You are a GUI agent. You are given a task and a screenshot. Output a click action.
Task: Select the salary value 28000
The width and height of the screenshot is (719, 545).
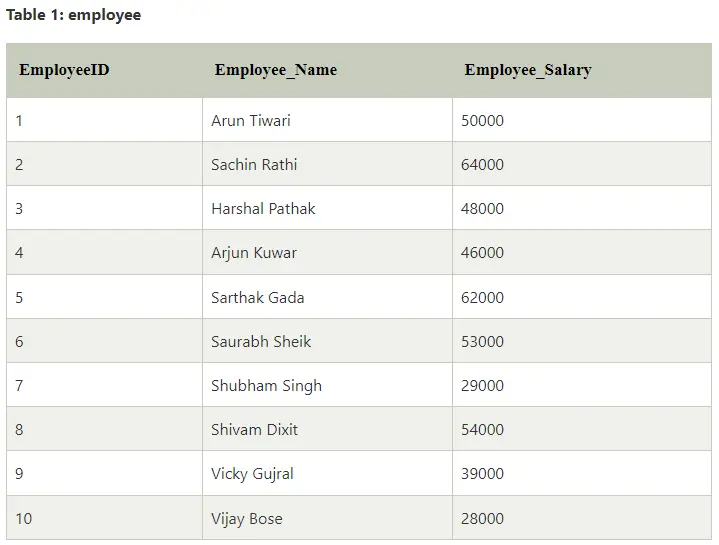482,518
